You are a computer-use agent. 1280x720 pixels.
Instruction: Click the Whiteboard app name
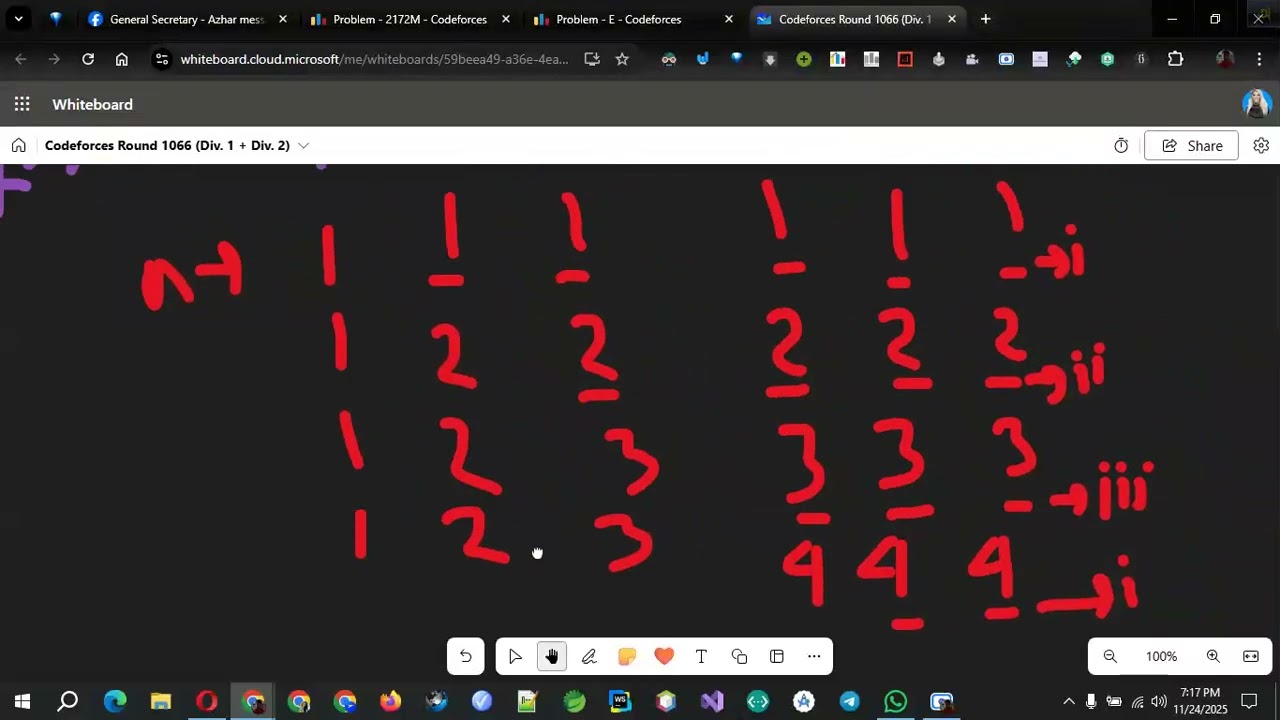click(92, 104)
